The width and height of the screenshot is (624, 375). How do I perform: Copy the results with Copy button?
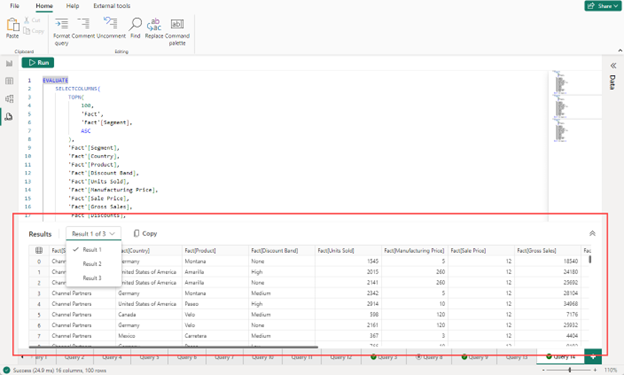145,233
